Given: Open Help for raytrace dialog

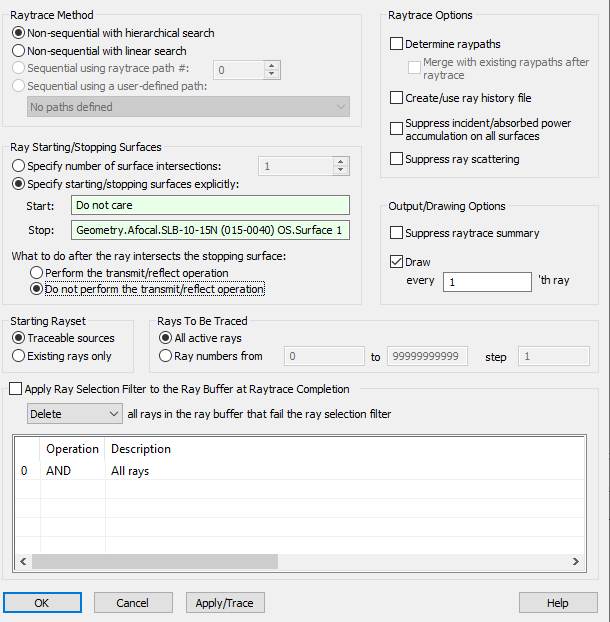Looking at the screenshot, I should coord(557,603).
